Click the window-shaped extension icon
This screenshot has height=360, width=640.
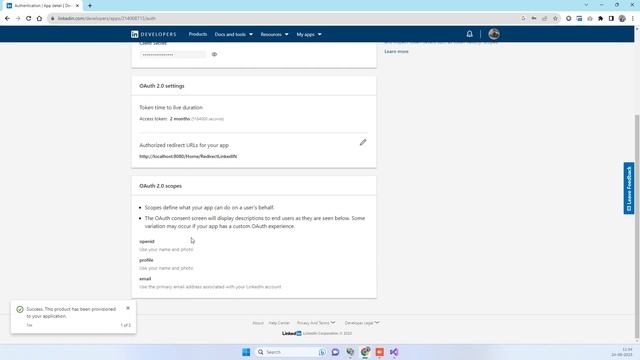579,18
